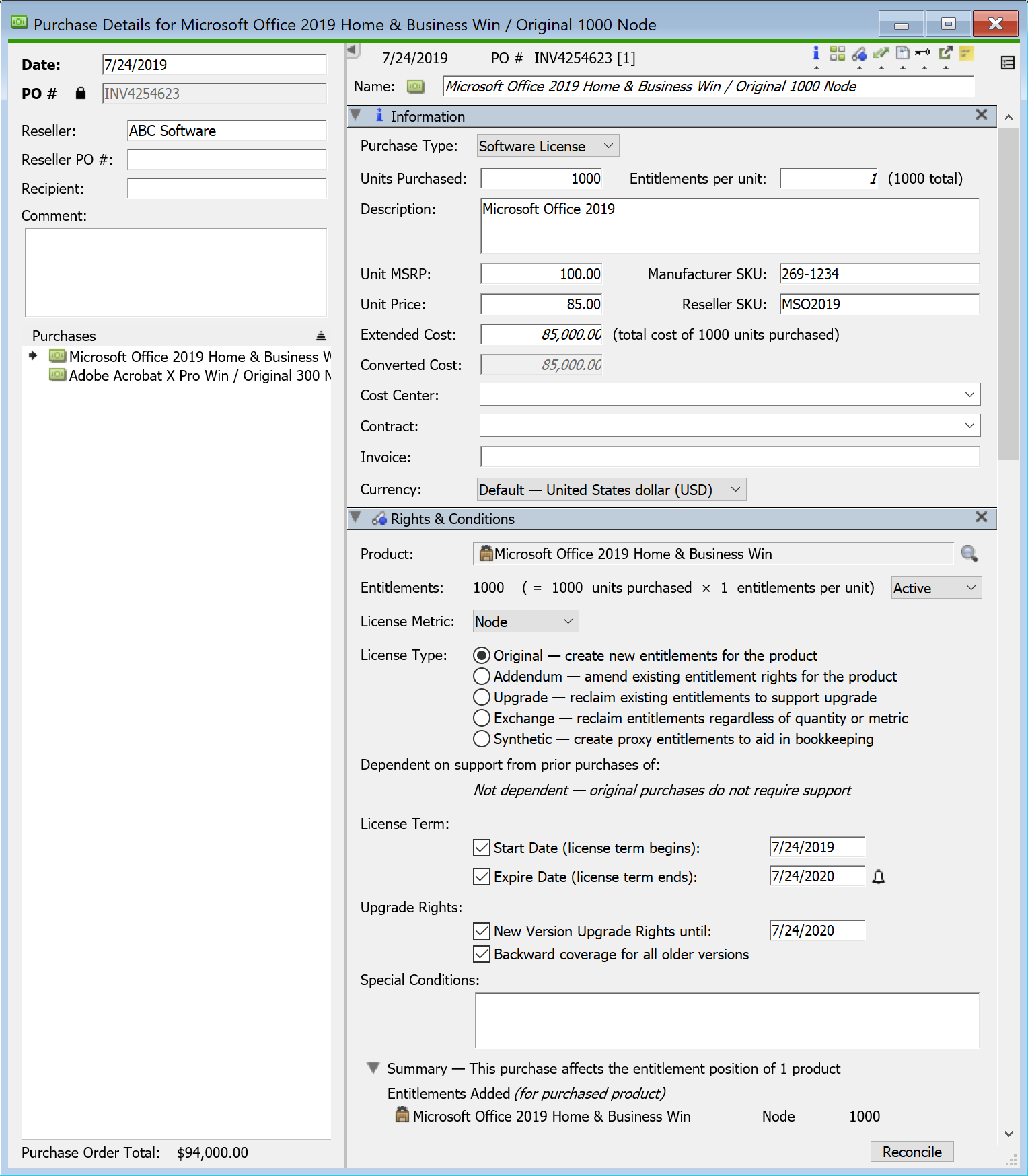Click the Unit MSRP field
Viewport: 1028px width, 1176px height.
(541, 274)
